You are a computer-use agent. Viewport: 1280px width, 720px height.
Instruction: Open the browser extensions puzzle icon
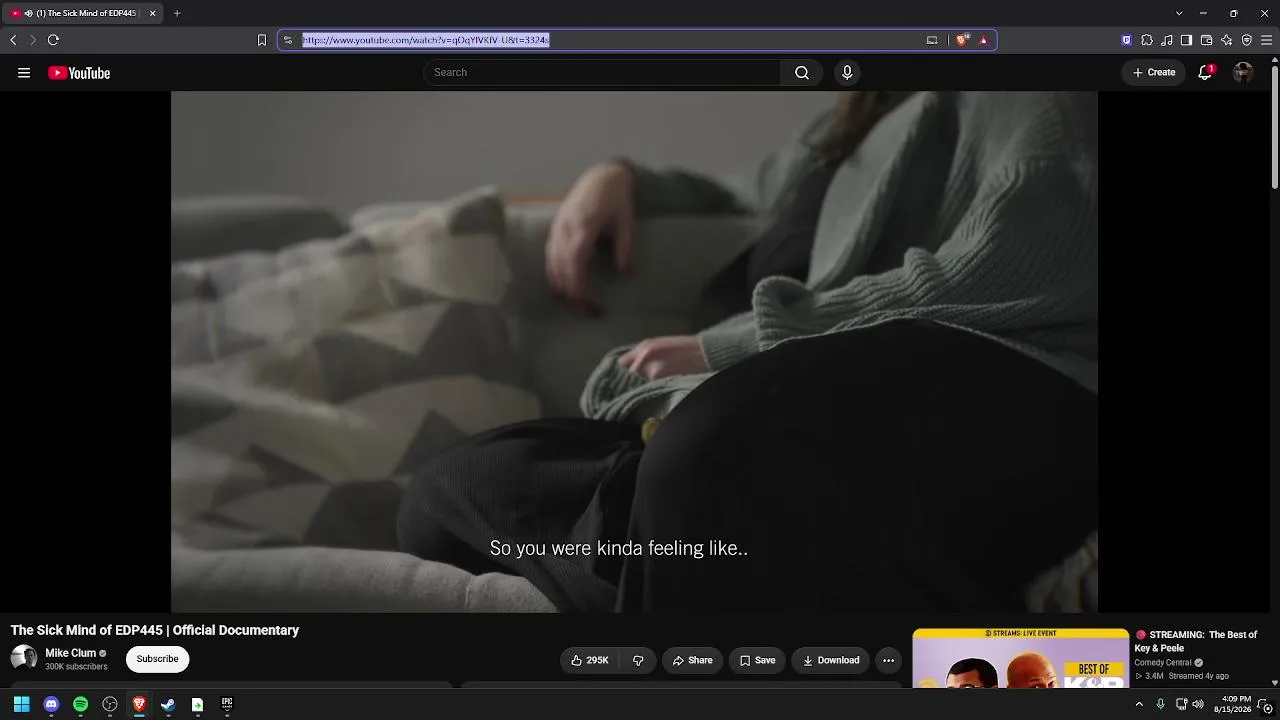pos(1147,40)
